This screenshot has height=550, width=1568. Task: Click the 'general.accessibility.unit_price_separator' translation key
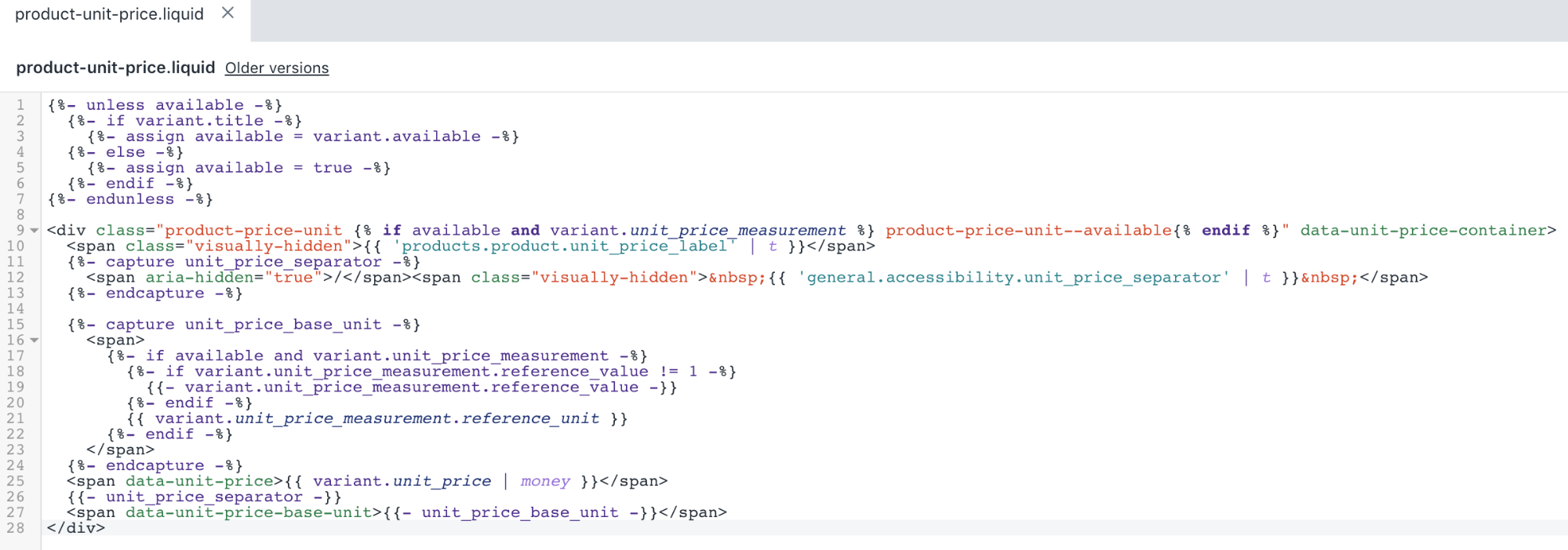tap(1013, 278)
